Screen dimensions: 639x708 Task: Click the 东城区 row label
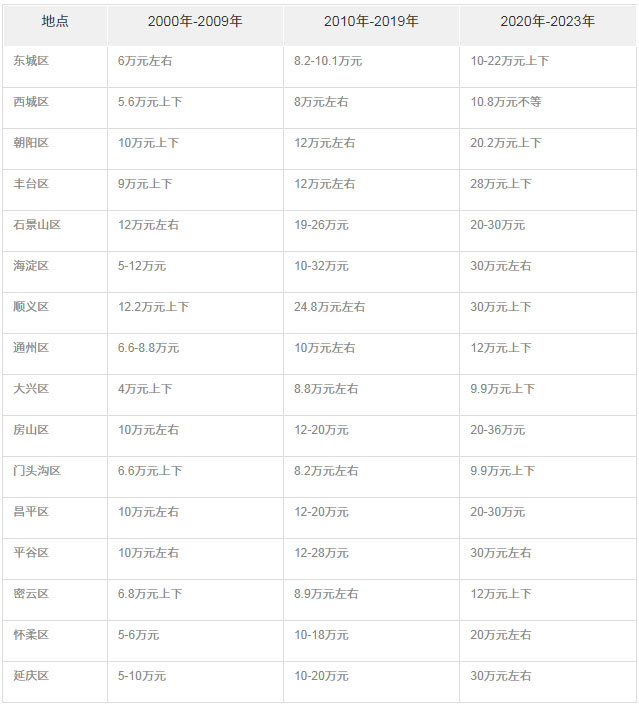tap(31, 61)
